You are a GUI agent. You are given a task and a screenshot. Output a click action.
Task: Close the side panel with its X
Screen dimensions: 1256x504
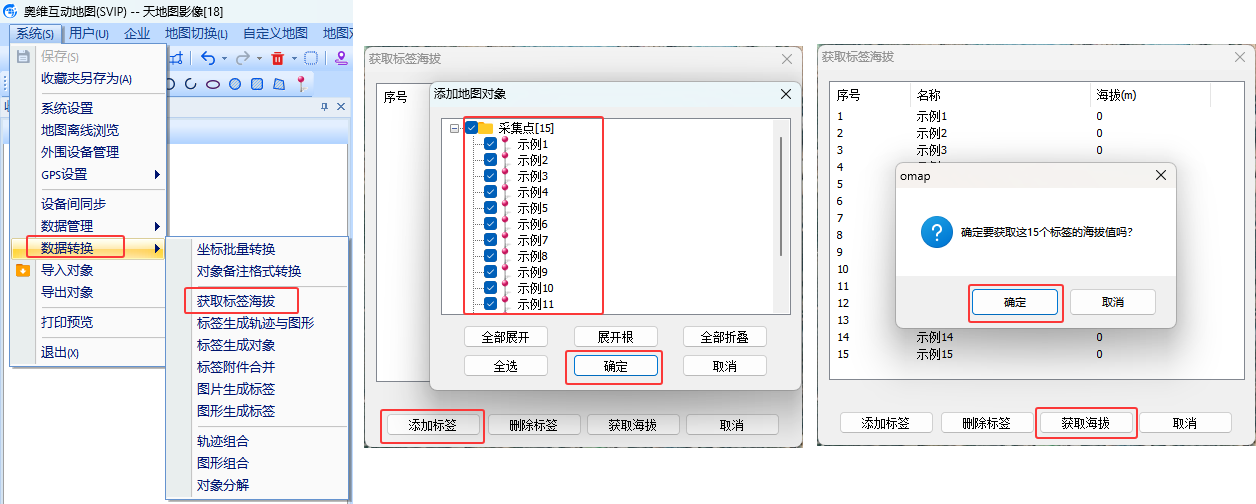pyautogui.click(x=340, y=106)
